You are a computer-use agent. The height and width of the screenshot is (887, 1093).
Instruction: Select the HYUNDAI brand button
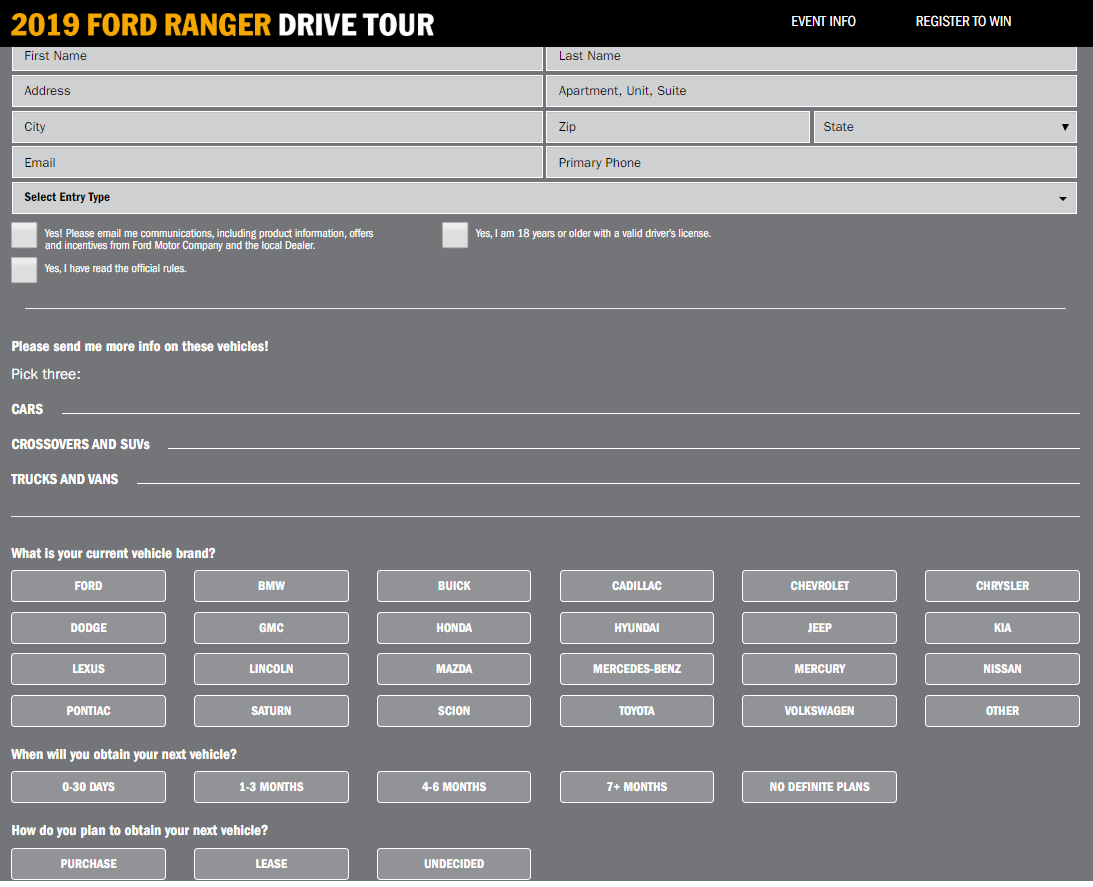coord(636,628)
